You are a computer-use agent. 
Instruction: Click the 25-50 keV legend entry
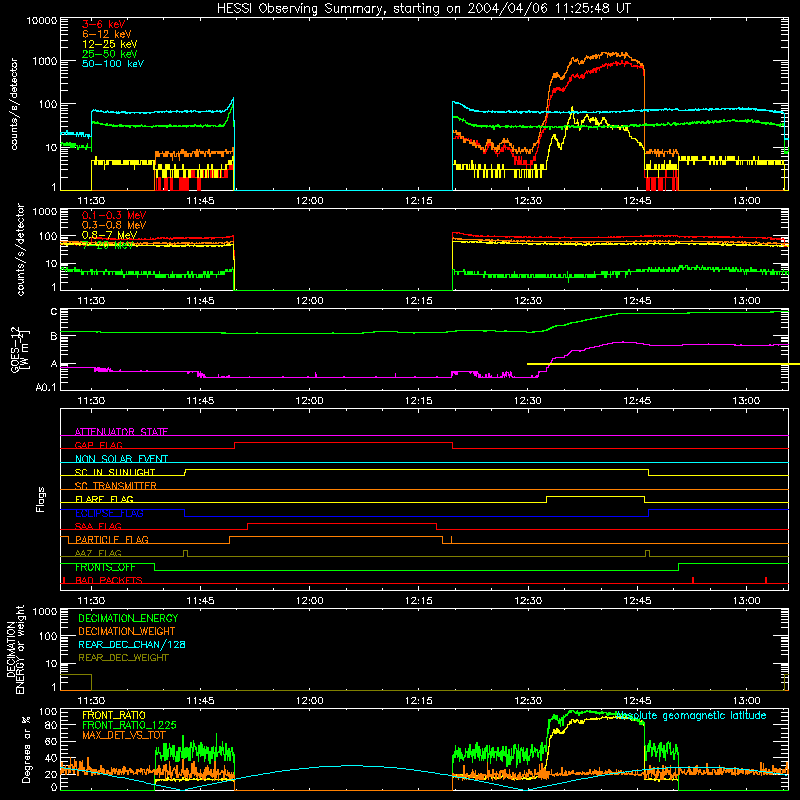(110, 54)
